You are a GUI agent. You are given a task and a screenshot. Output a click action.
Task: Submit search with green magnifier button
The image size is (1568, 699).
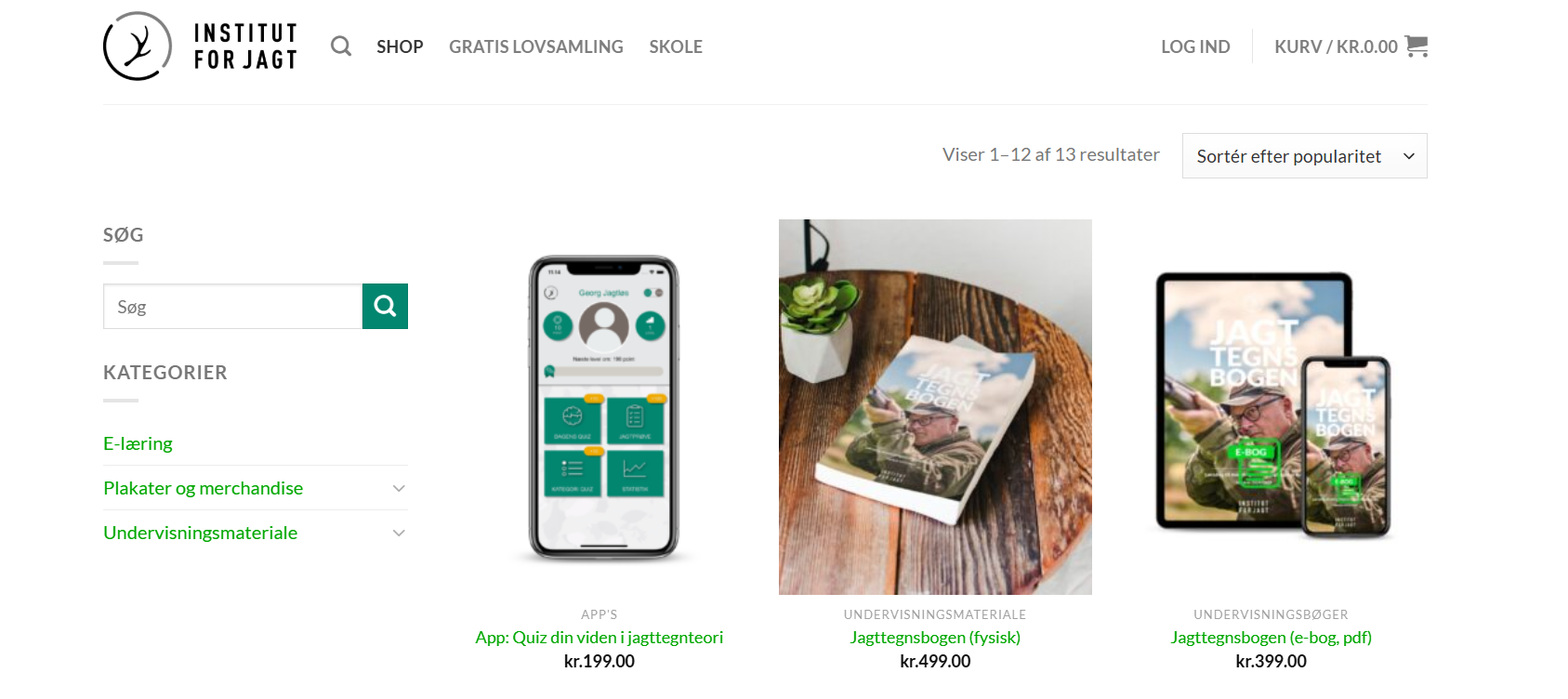385,306
